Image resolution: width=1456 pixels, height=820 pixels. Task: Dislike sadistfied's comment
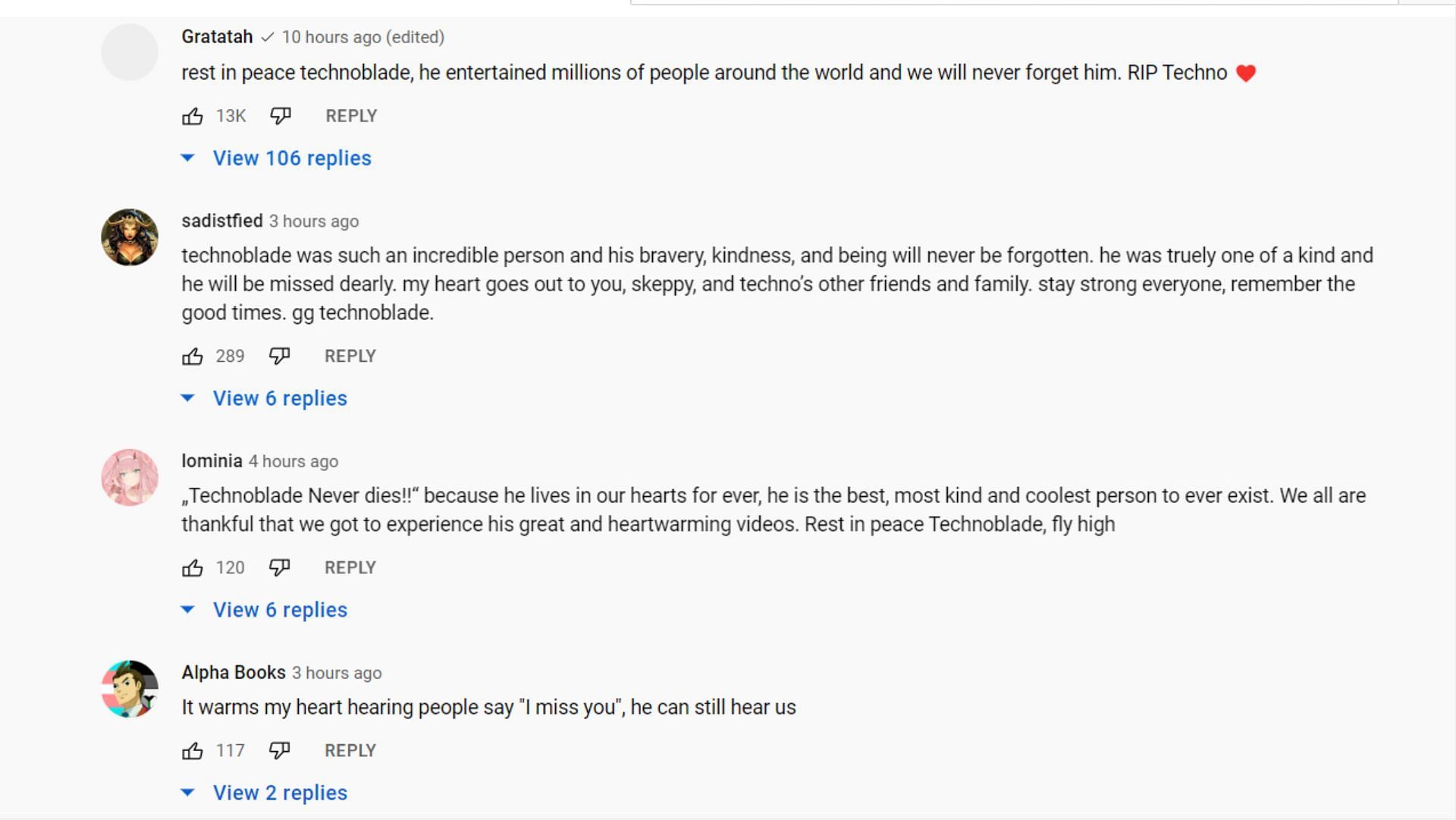coord(279,357)
